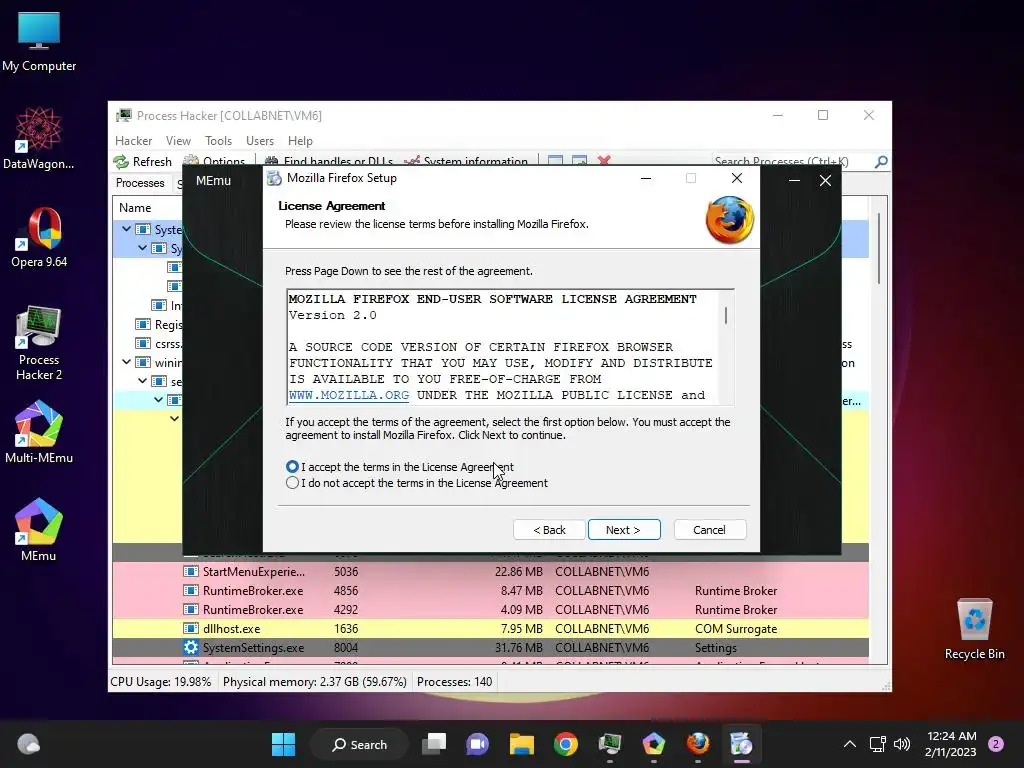Click the taskbar Search box
The width and height of the screenshot is (1024, 768).
click(359, 744)
